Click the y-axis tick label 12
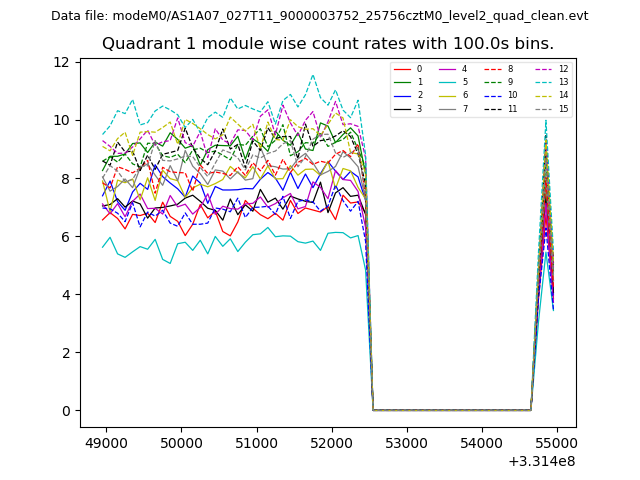Screen dimensions: 640x480 (x=61, y=62)
